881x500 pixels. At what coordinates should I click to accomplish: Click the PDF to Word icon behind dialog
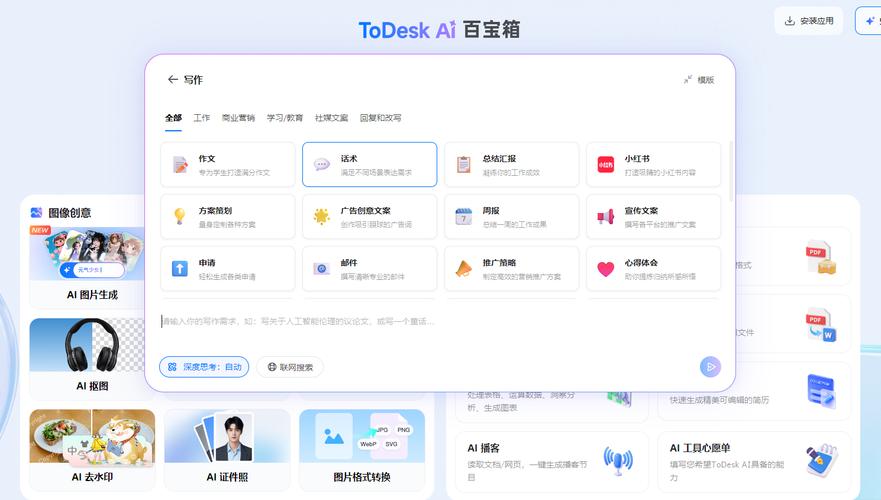coord(821,324)
